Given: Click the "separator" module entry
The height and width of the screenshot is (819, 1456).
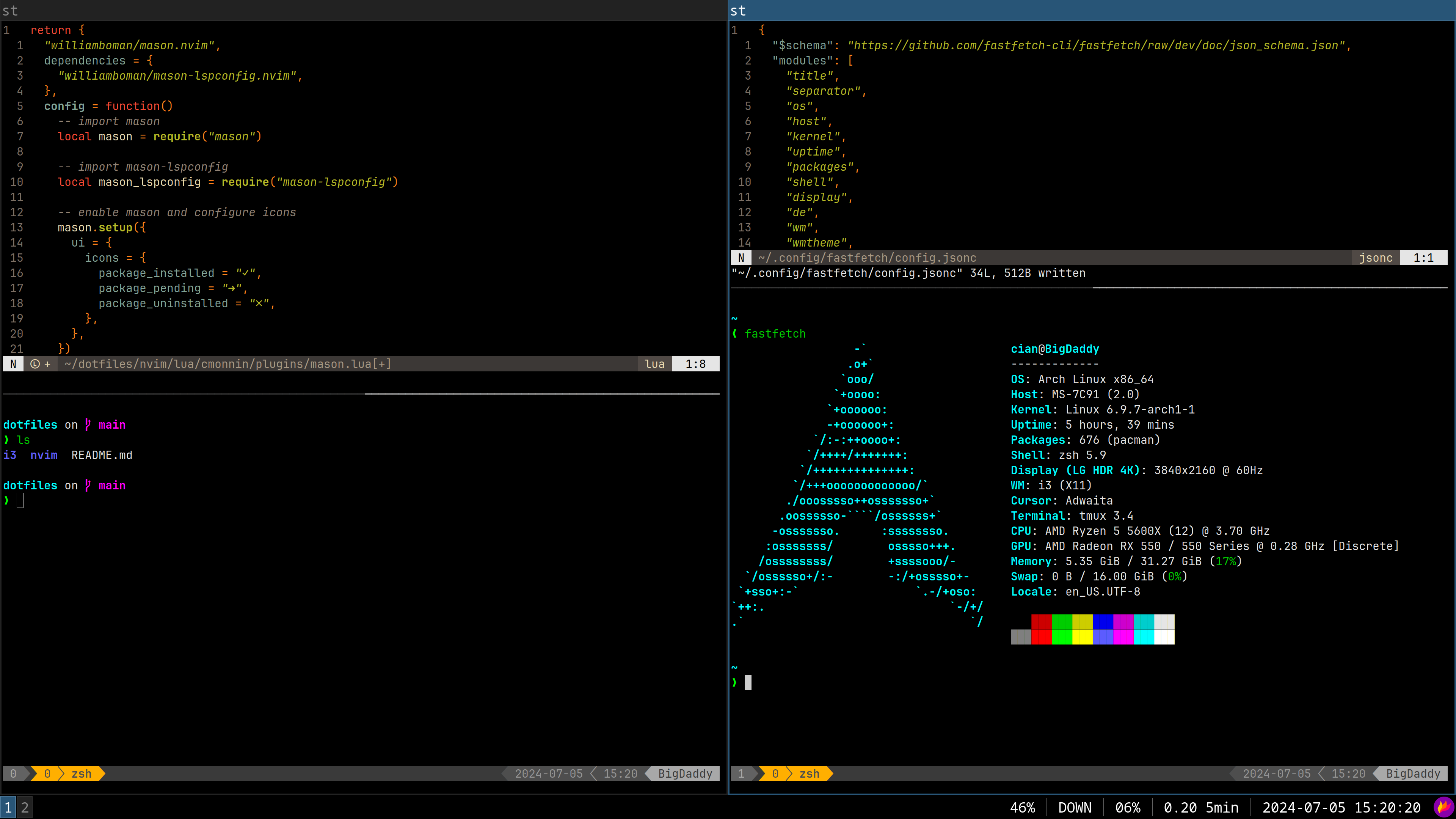Looking at the screenshot, I should pos(824,91).
